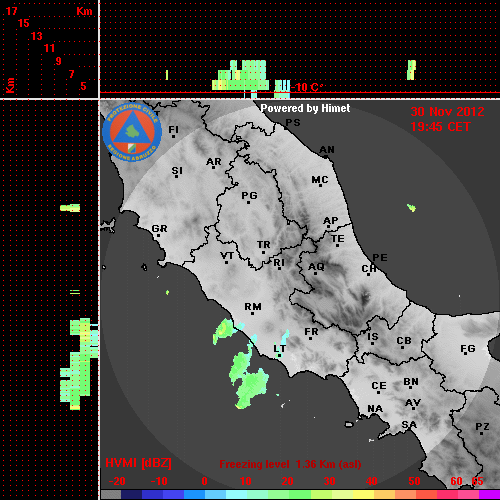Viewport: 500px width, 500px height.
Task: Click the '9' km height label
Action: (x=58, y=61)
